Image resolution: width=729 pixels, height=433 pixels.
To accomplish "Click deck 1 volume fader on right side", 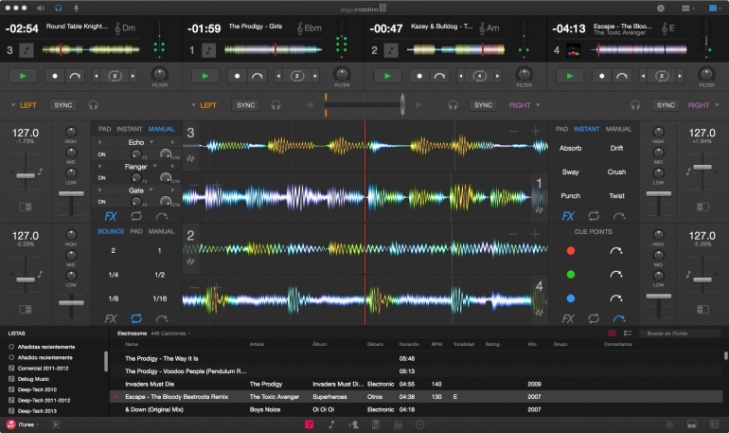I will (658, 193).
